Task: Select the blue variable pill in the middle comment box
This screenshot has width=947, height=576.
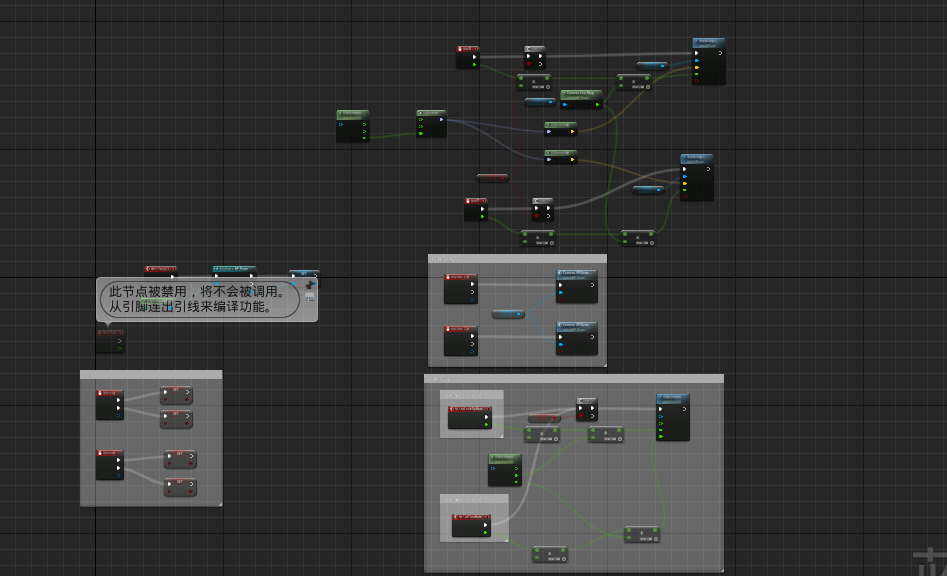Action: (x=508, y=314)
